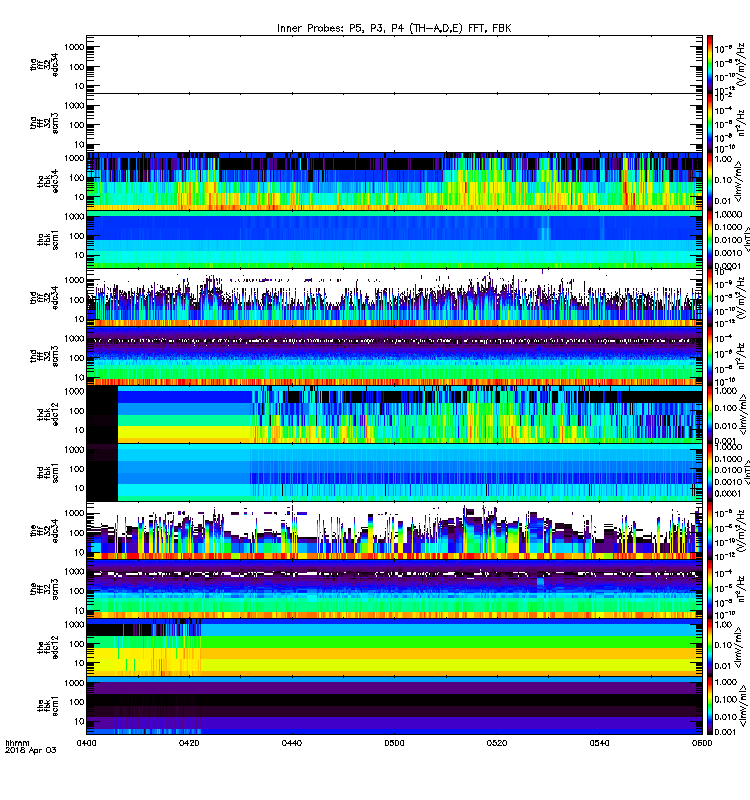
Task: Select the 'tha fbk edc34' panel label
Action: click(x=48, y=181)
